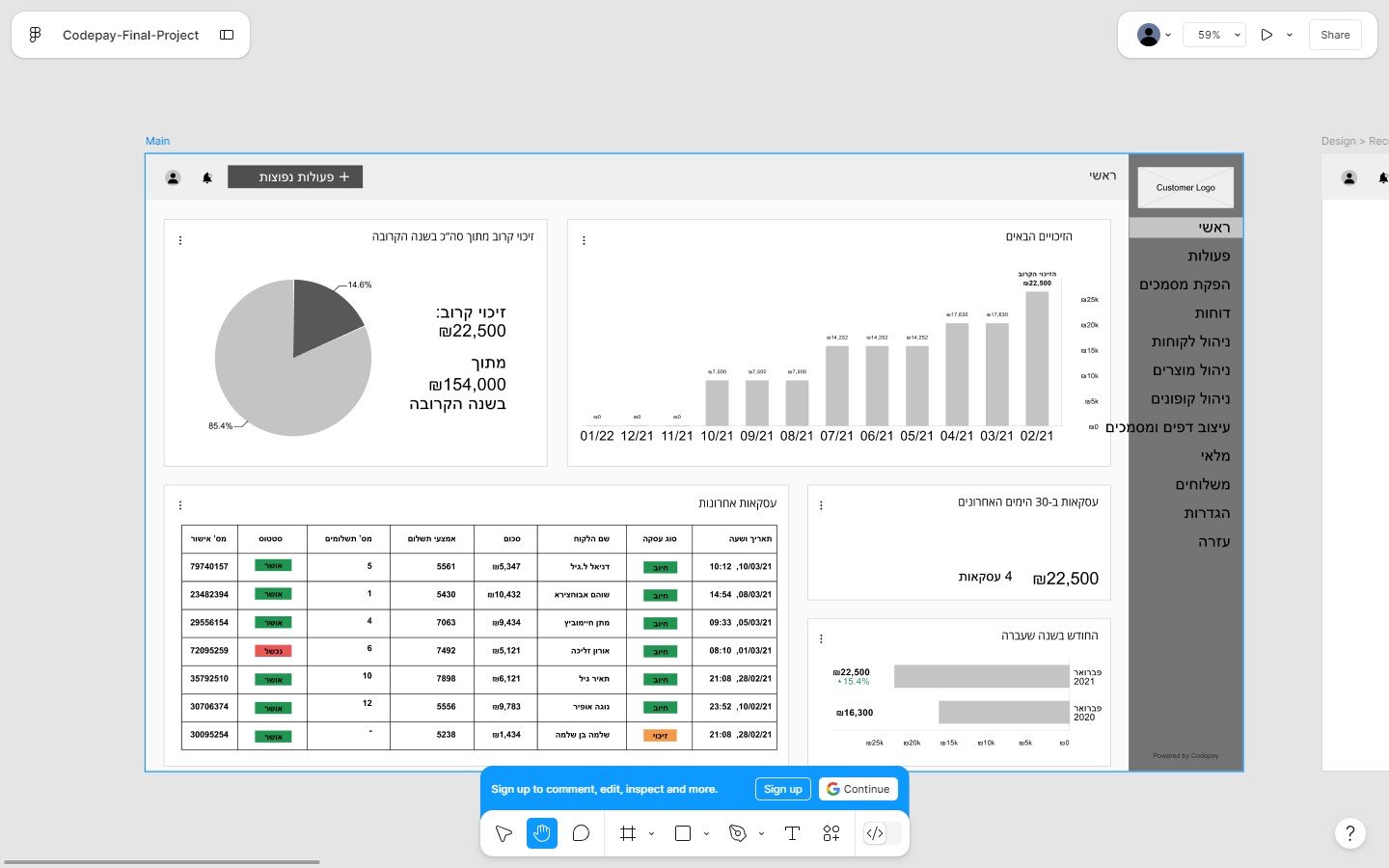Click the Share button
The image size is (1389, 868).
point(1335,35)
